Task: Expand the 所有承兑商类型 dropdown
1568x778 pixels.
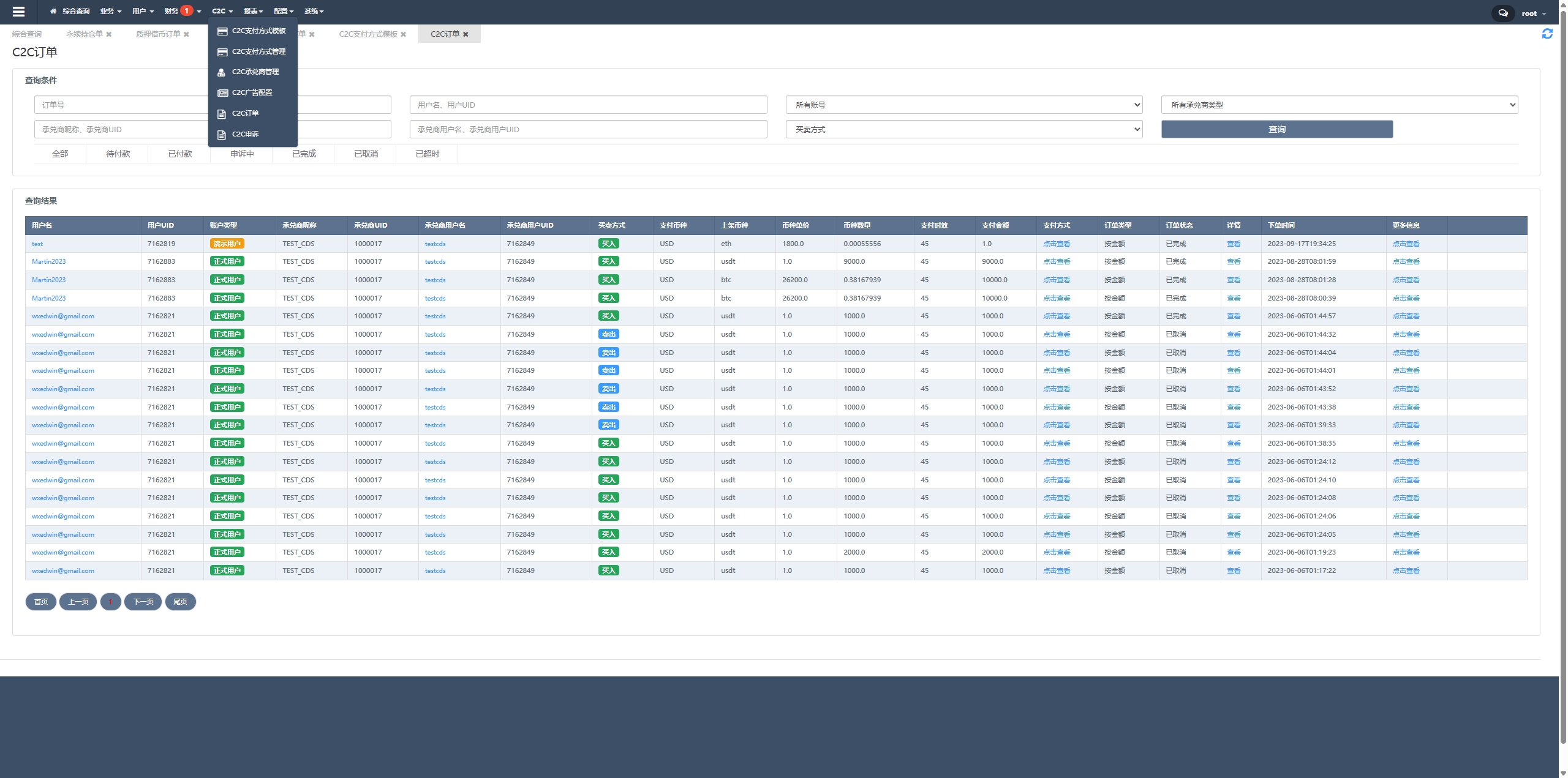Action: (x=1339, y=105)
